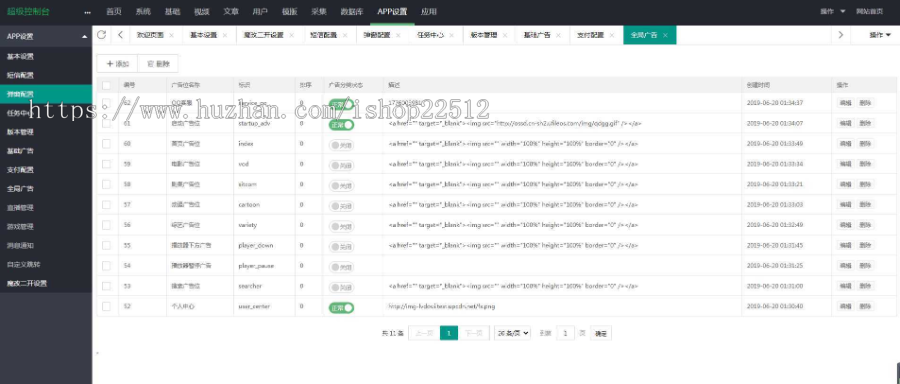Screen dimensions: 900x384
Task: Open the 视频 top menu item
Action: click(201, 11)
